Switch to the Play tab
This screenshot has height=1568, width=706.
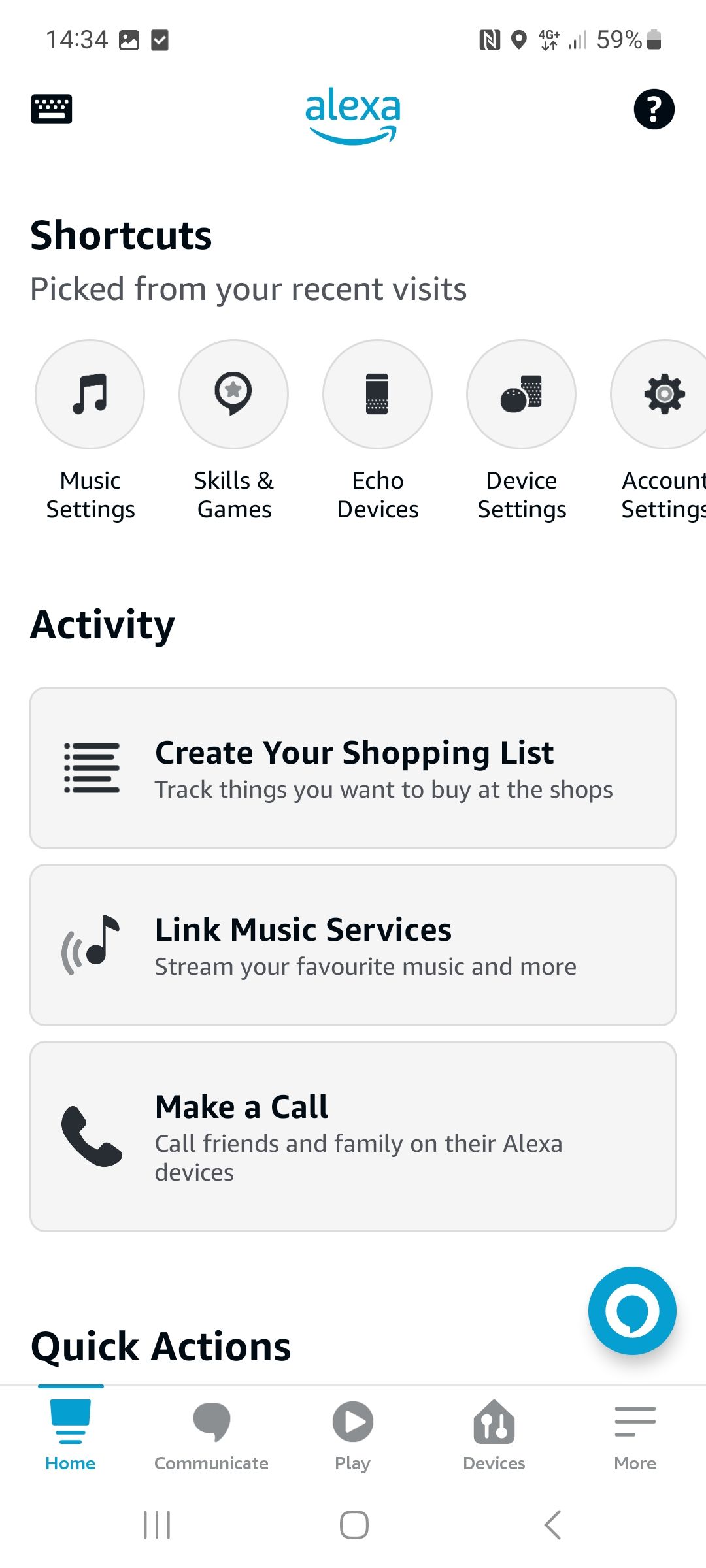point(352,1435)
